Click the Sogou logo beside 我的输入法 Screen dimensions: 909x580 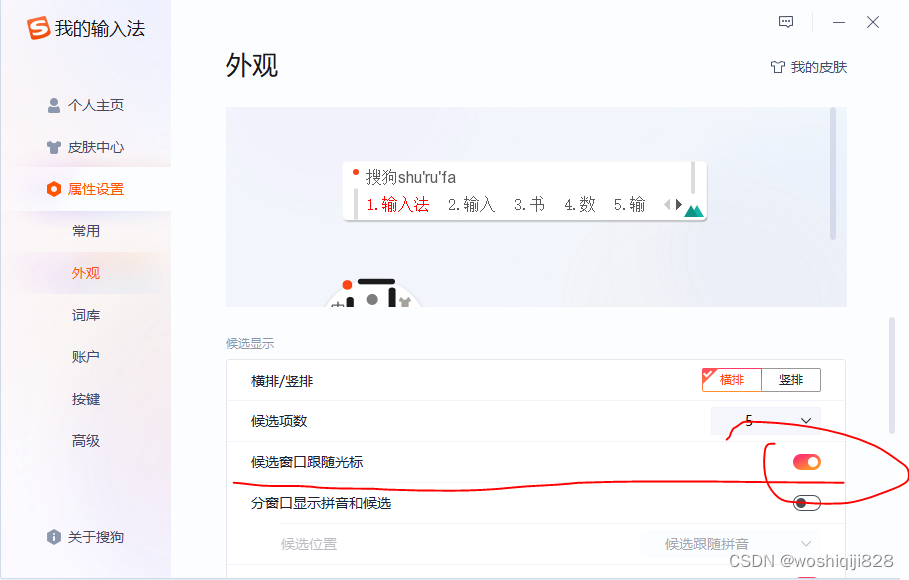pos(38,28)
